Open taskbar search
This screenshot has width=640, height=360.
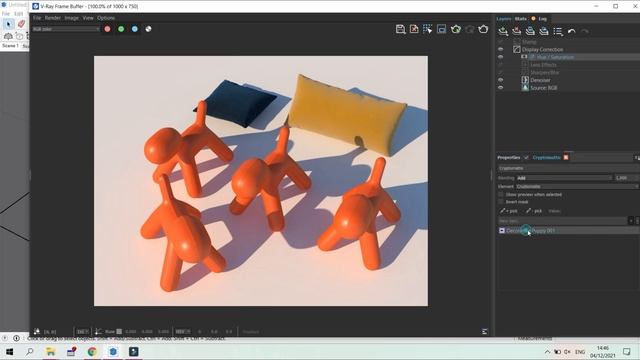29,351
